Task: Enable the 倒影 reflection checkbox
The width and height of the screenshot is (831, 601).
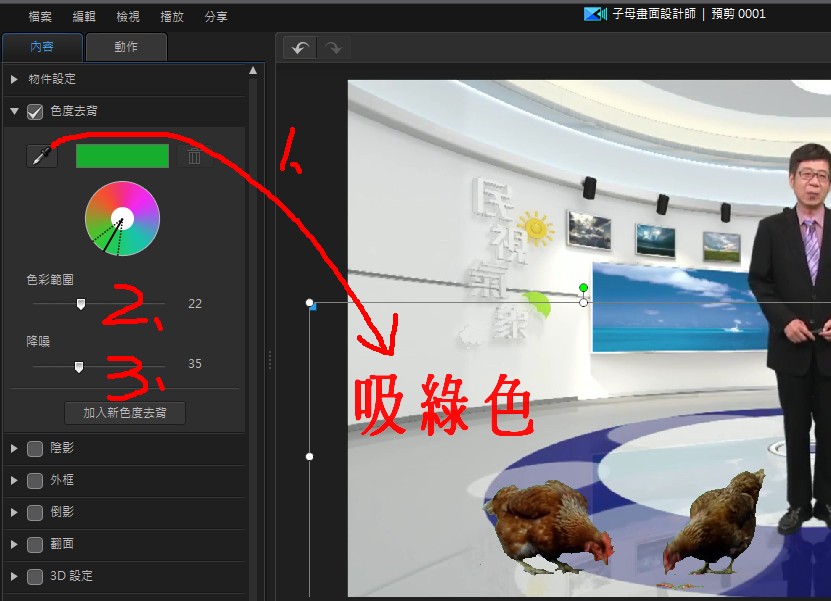Action: point(35,512)
